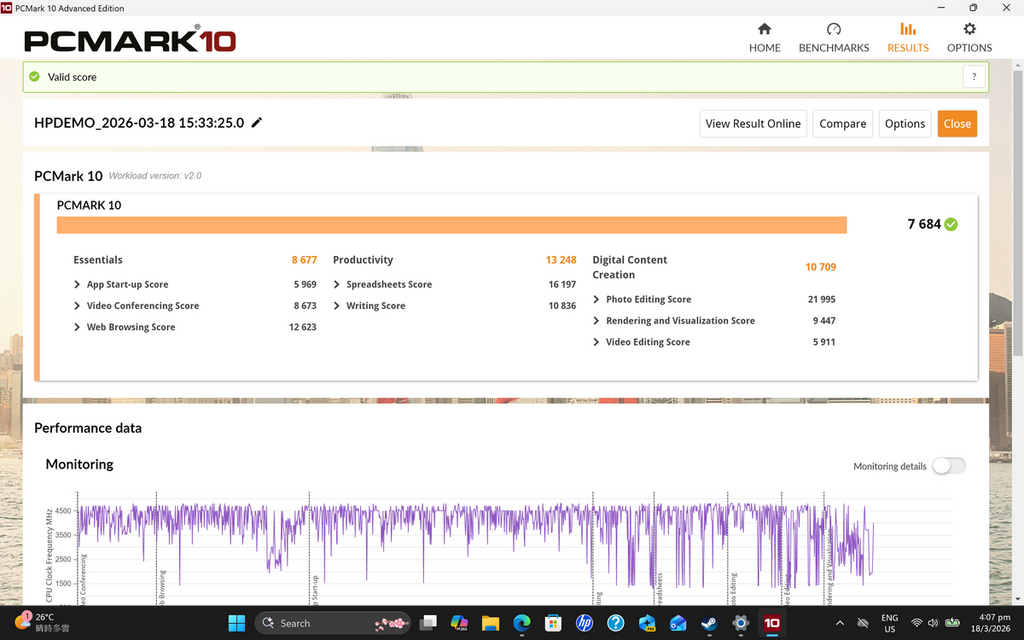The image size is (1024, 640).
Task: Open Steam from the taskbar
Action: 709,623
